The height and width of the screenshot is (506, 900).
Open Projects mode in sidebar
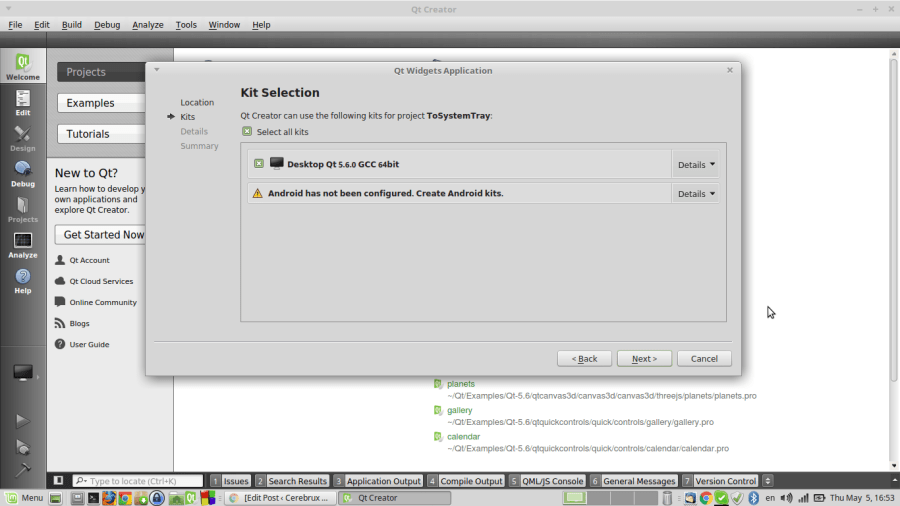pos(22,209)
